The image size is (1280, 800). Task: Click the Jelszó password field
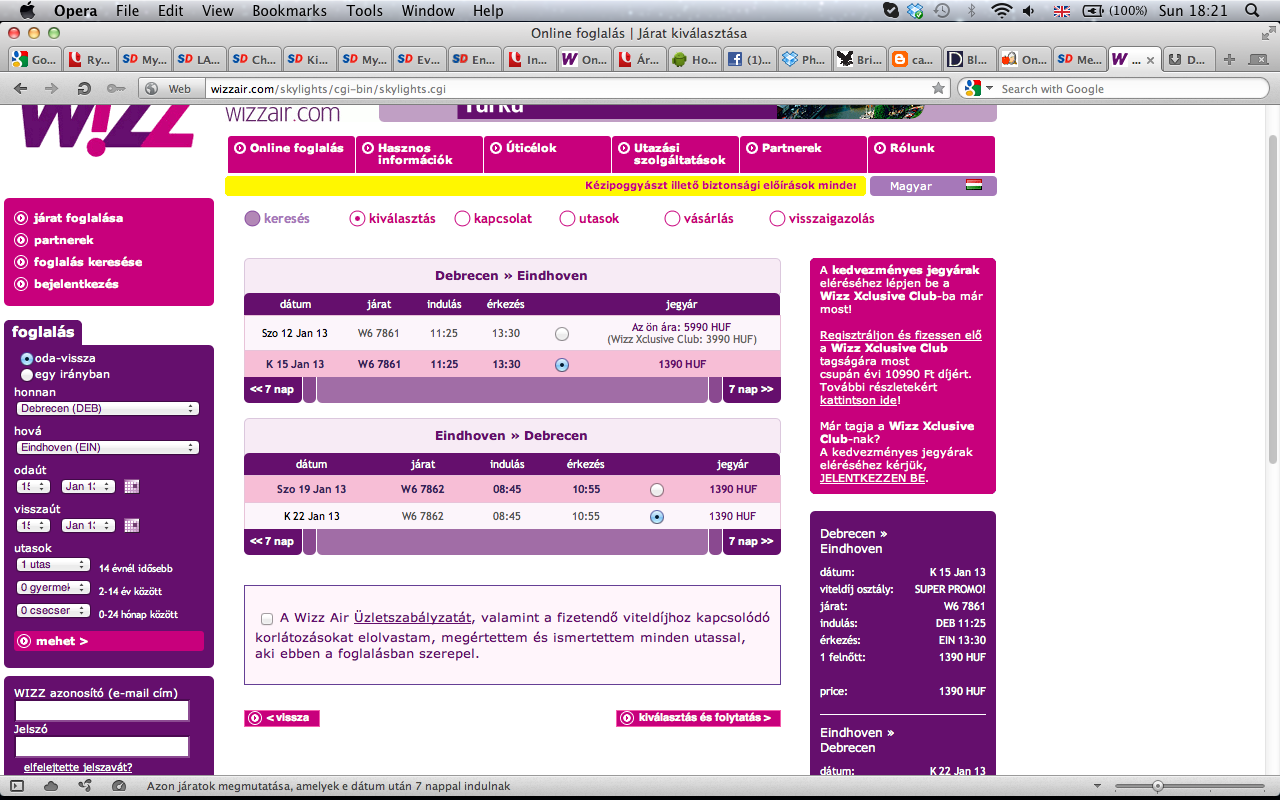pyautogui.click(x=102, y=747)
